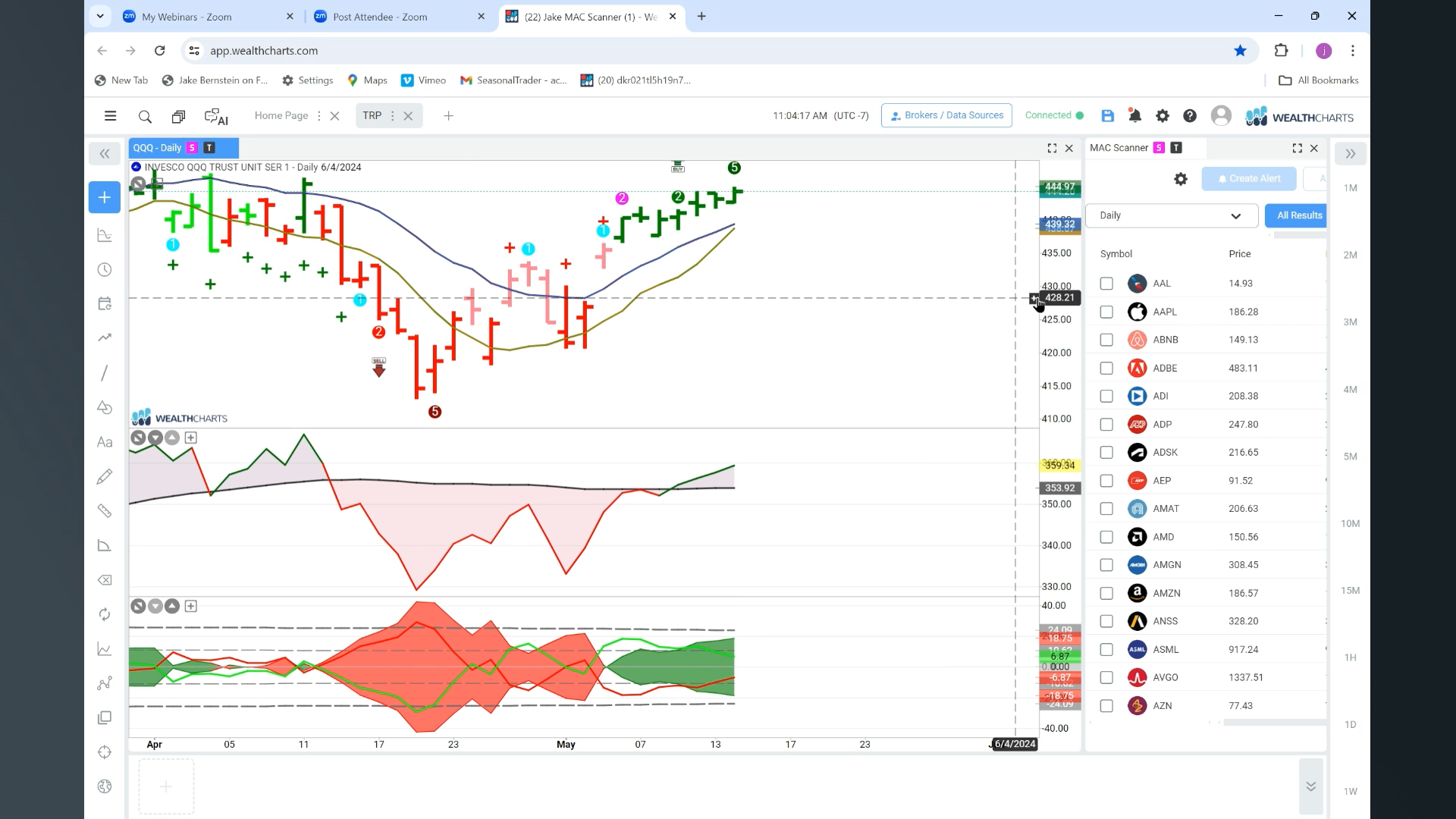Open Chrome tab search dropdown arrow

point(99,16)
